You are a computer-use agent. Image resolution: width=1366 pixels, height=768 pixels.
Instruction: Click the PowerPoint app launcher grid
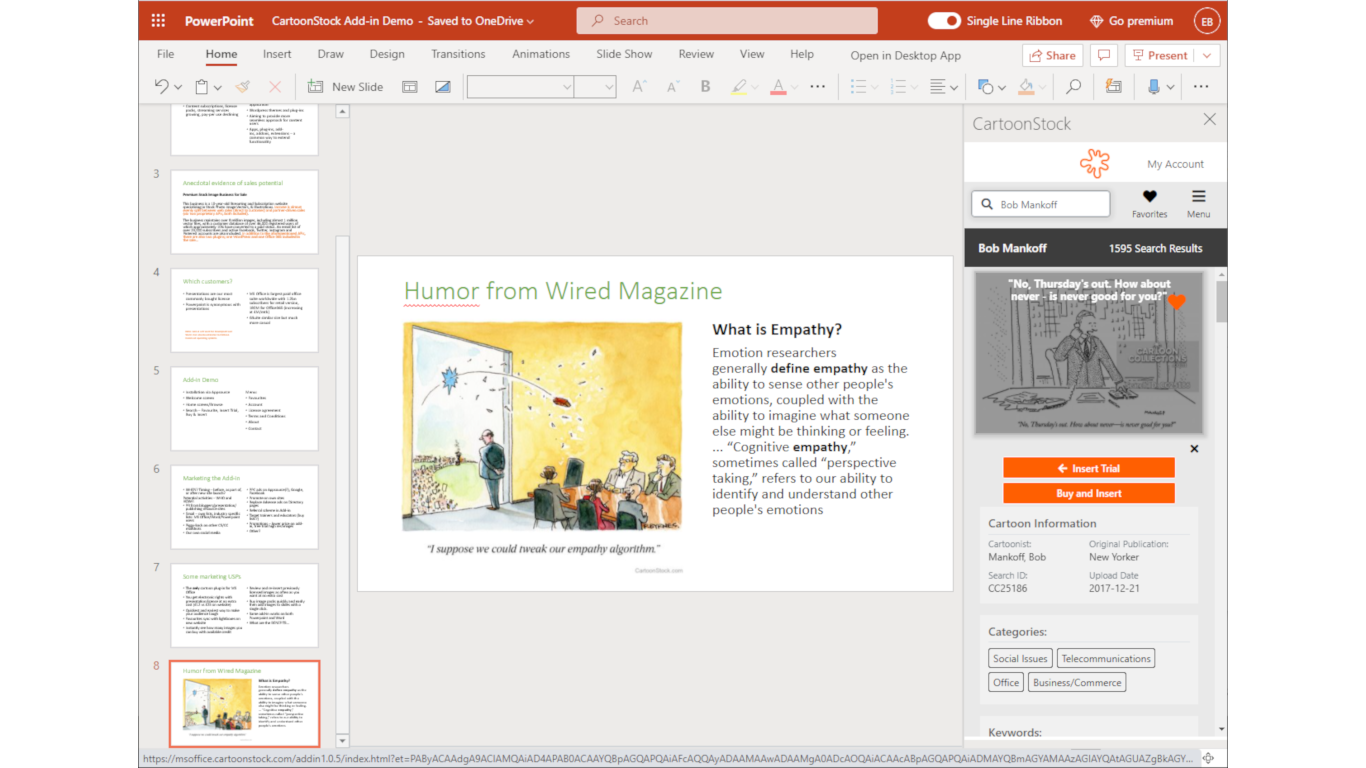click(158, 21)
